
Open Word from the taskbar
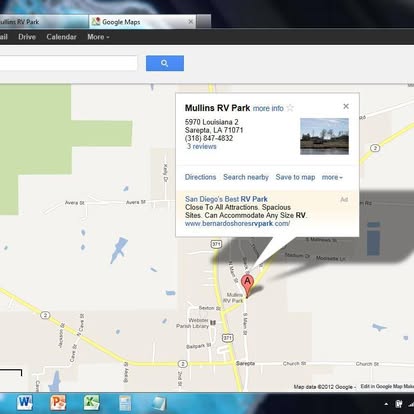click(x=25, y=403)
